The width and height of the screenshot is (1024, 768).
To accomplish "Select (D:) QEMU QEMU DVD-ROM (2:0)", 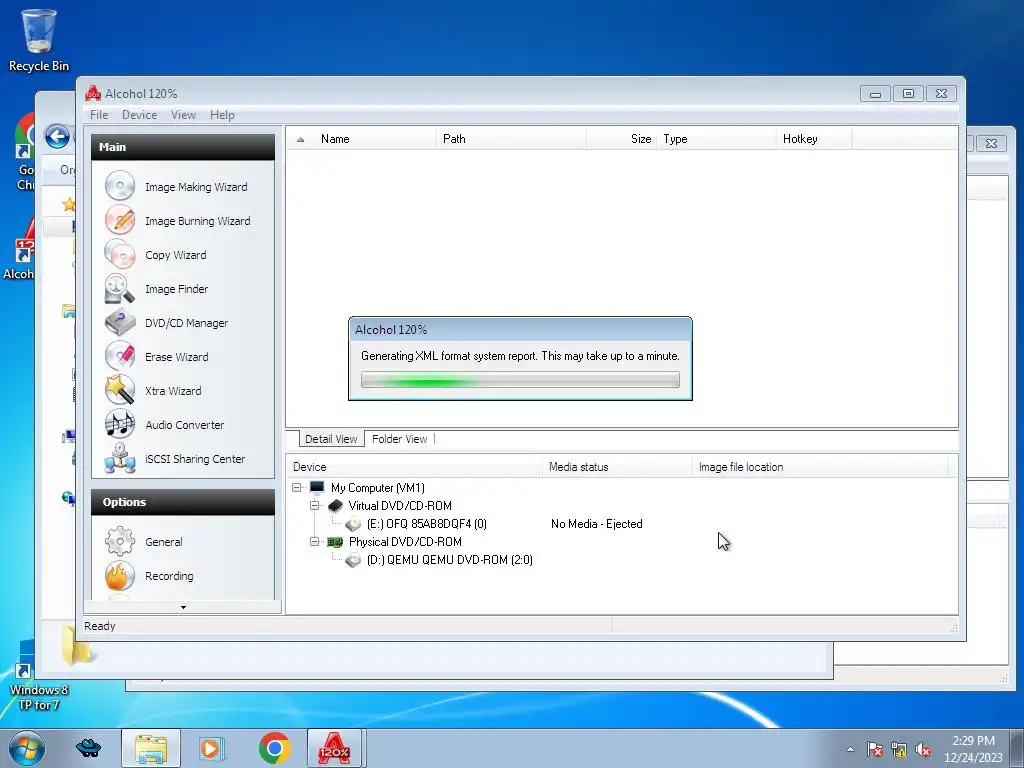I will [x=449, y=560].
